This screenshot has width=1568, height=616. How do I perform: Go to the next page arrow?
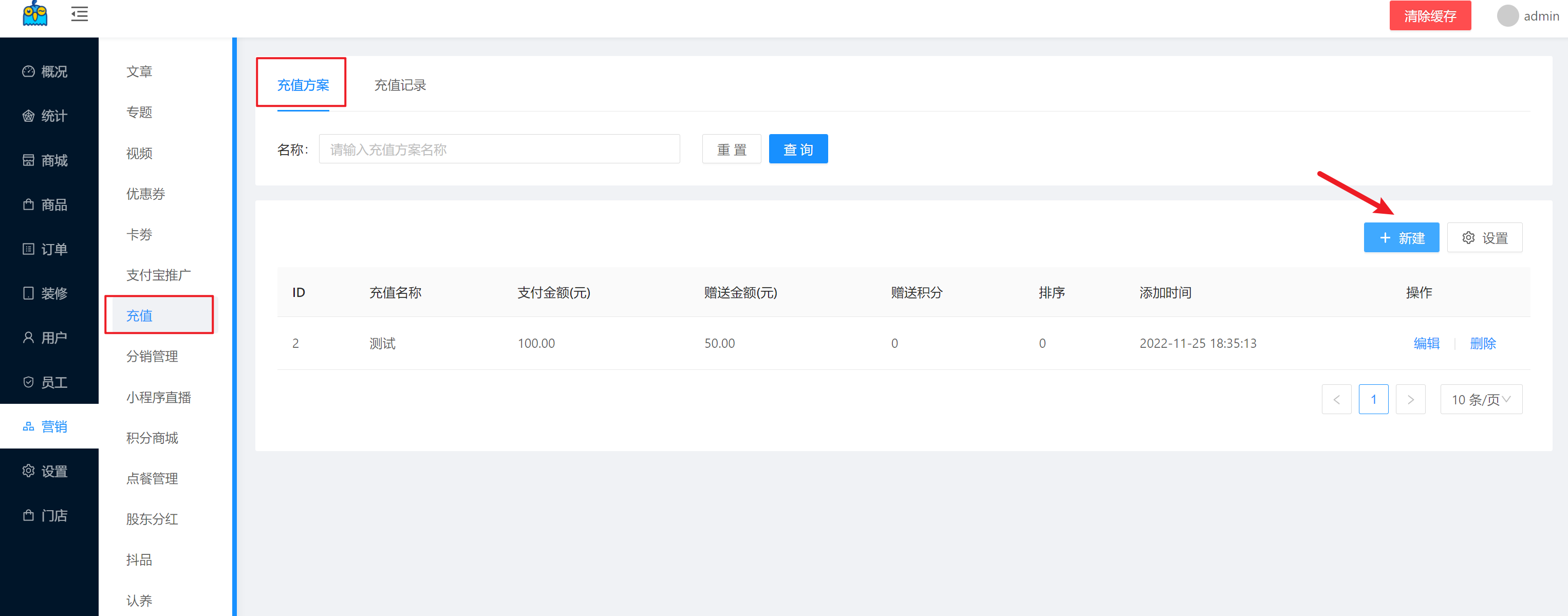coord(1410,399)
